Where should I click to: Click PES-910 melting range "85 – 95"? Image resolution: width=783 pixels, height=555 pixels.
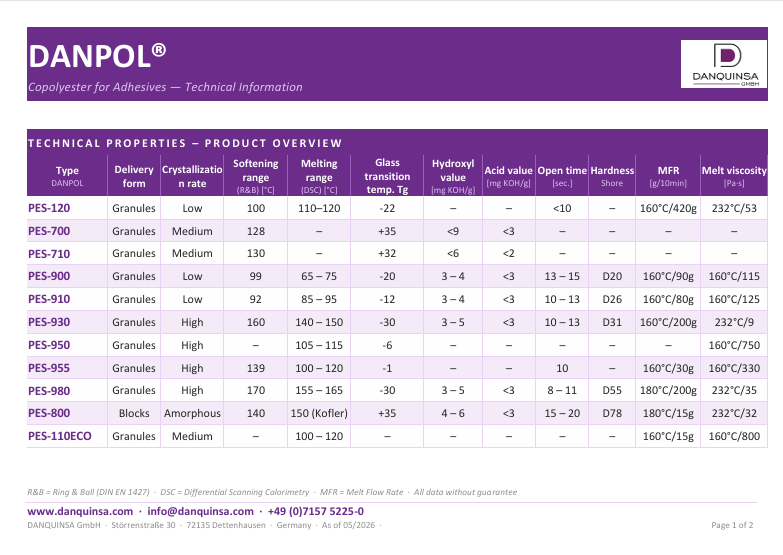(319, 299)
